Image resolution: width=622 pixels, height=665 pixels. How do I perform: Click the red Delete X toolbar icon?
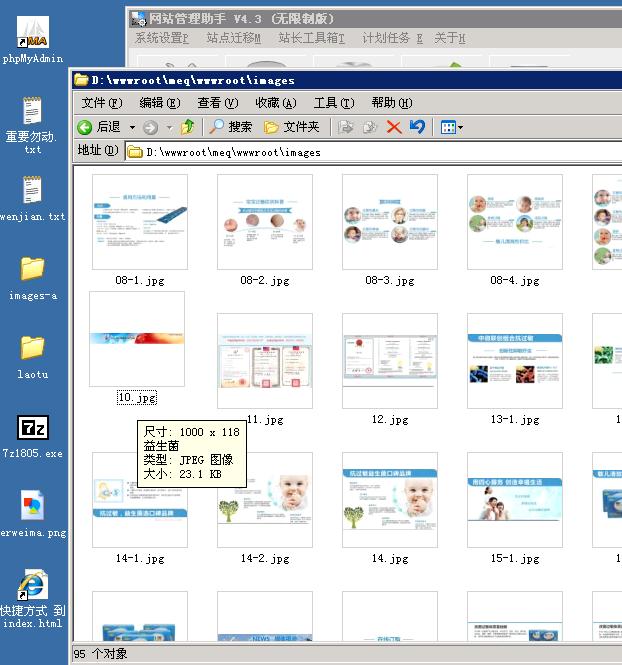(x=394, y=127)
